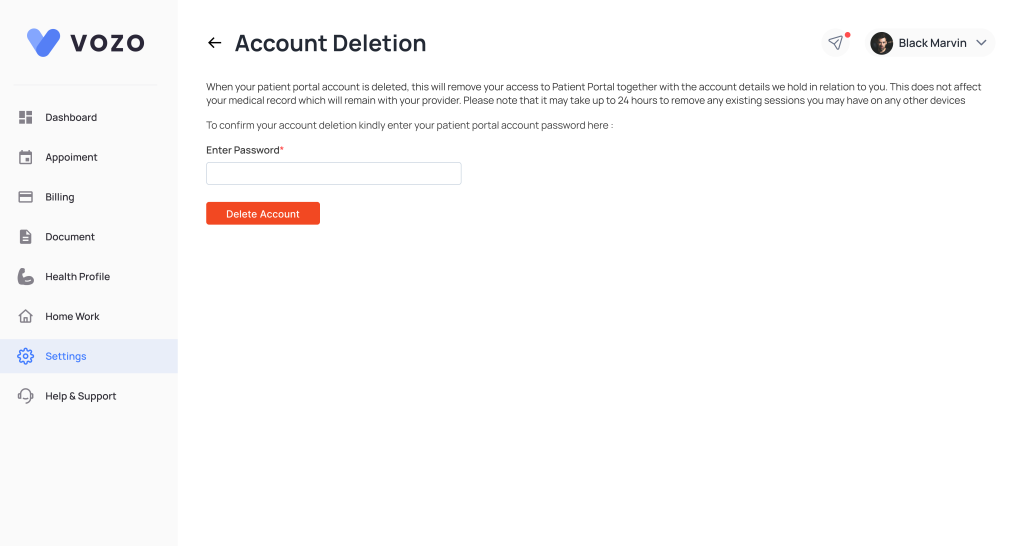This screenshot has width=1024, height=546.
Task: Click Black Marvin's profile avatar
Action: [x=881, y=43]
